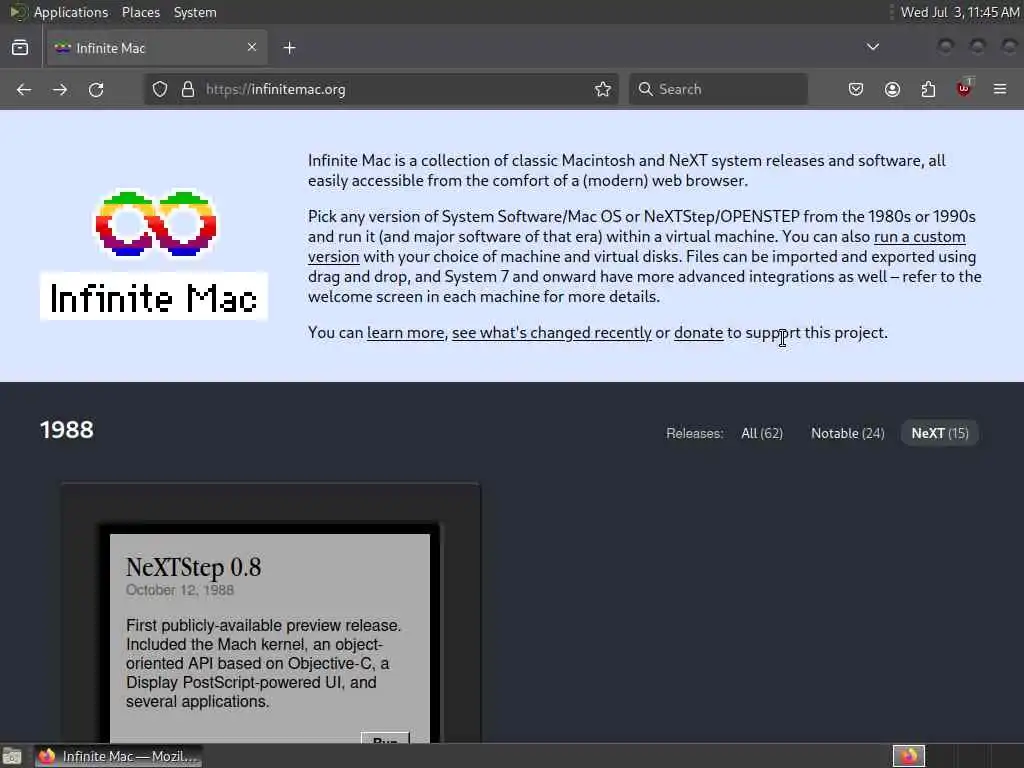Click the browser forward arrow
The width and height of the screenshot is (1024, 768).
[x=60, y=89]
